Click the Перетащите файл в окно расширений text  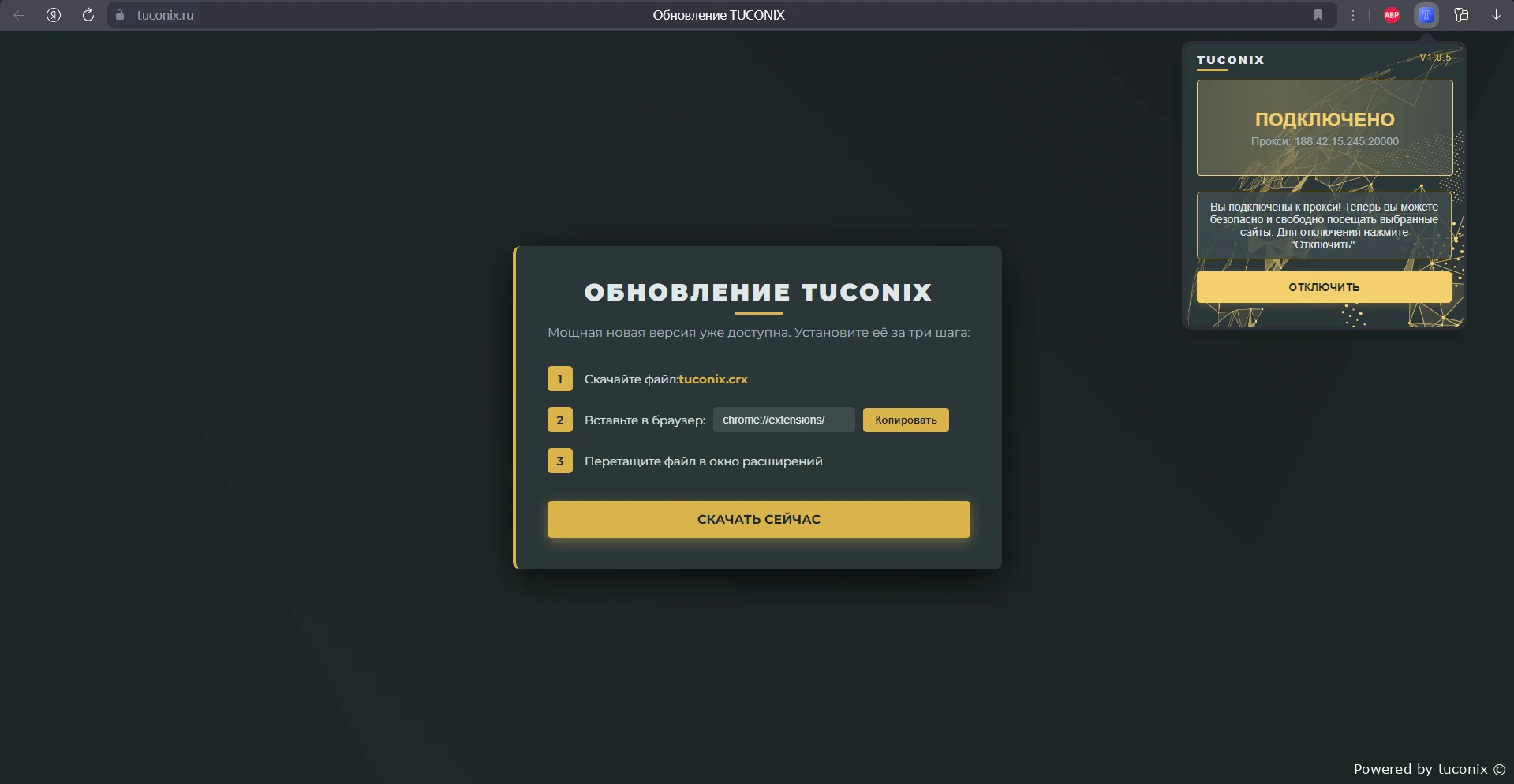704,461
